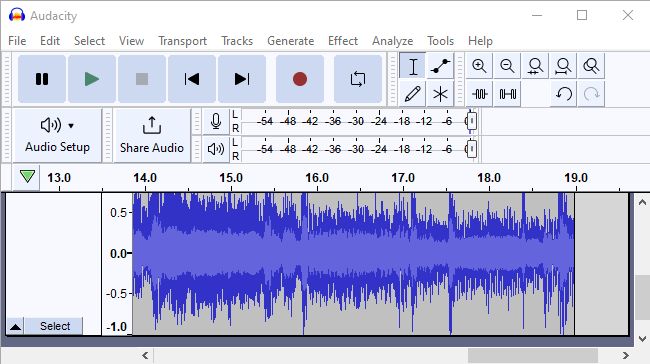Screen dimensions: 650x364
Task: Open the Edit menu
Action: 50,41
